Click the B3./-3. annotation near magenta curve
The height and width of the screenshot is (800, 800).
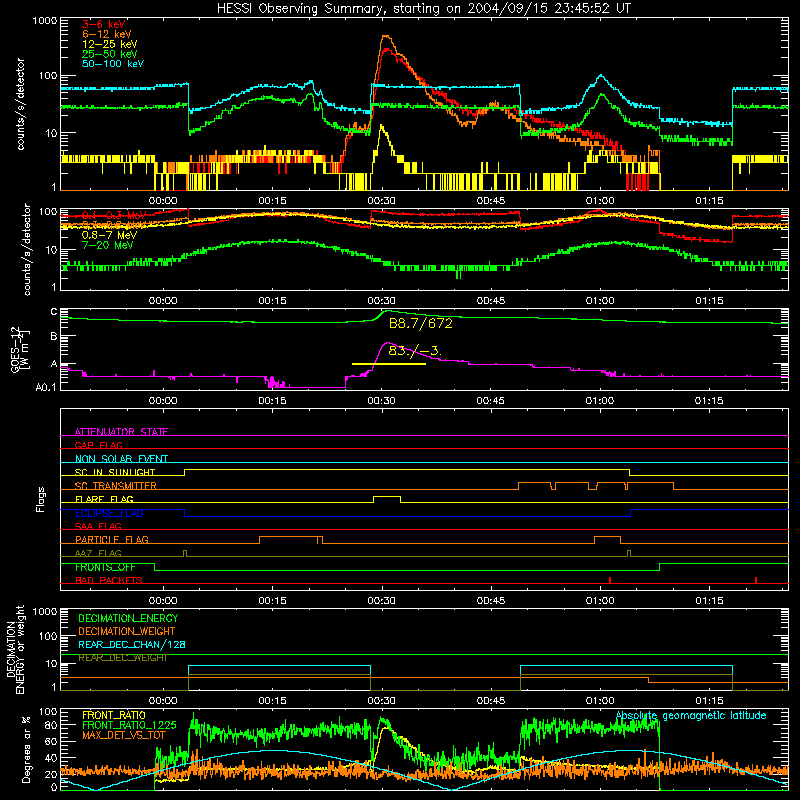[414, 351]
